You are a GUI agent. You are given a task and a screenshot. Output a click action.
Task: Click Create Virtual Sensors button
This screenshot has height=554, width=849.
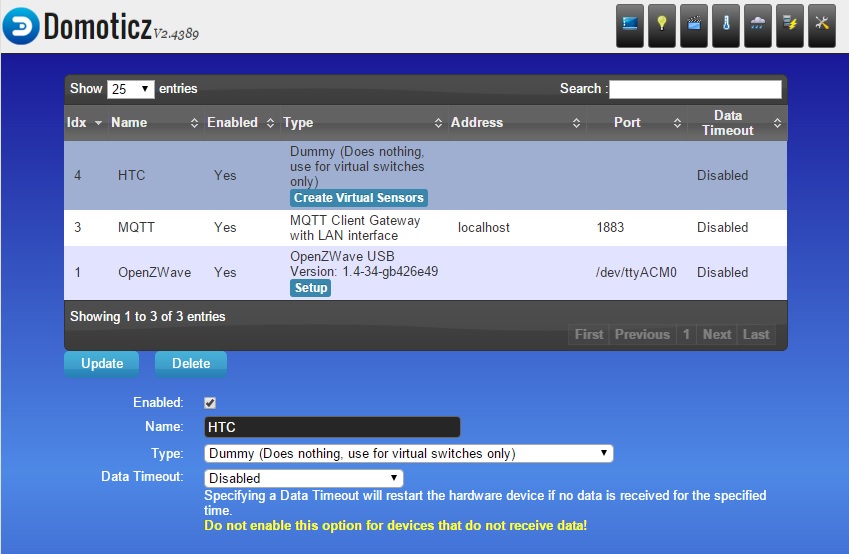(x=359, y=198)
